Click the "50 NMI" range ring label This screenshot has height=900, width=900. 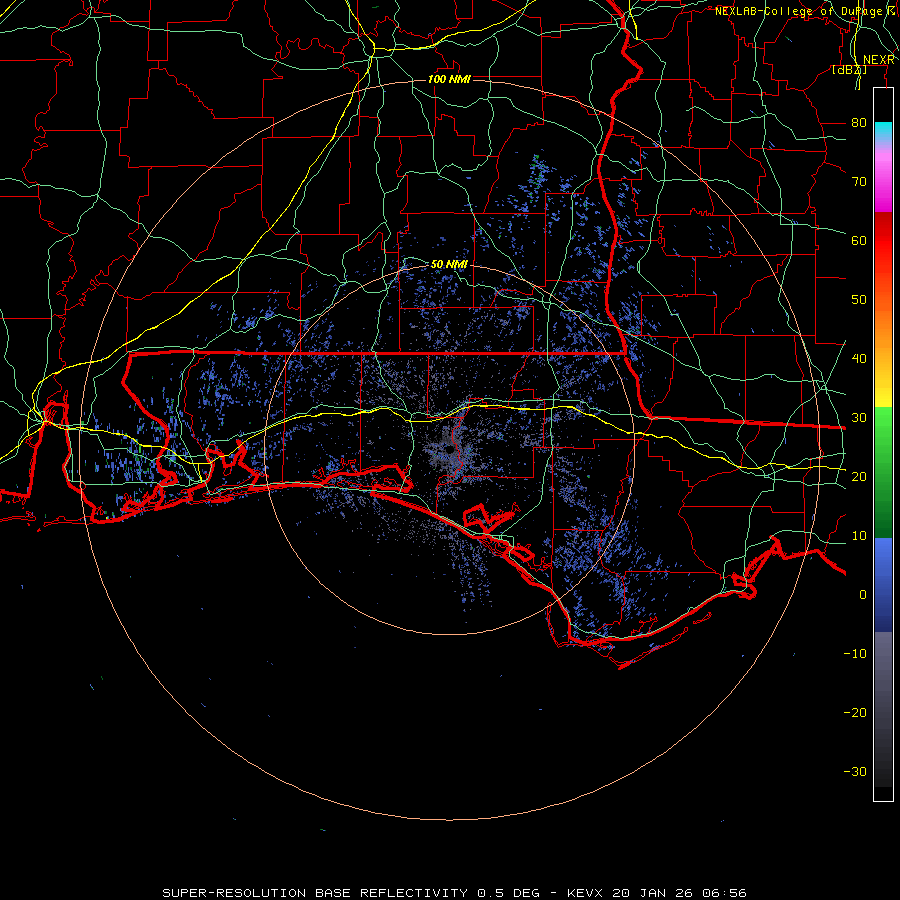point(449,265)
